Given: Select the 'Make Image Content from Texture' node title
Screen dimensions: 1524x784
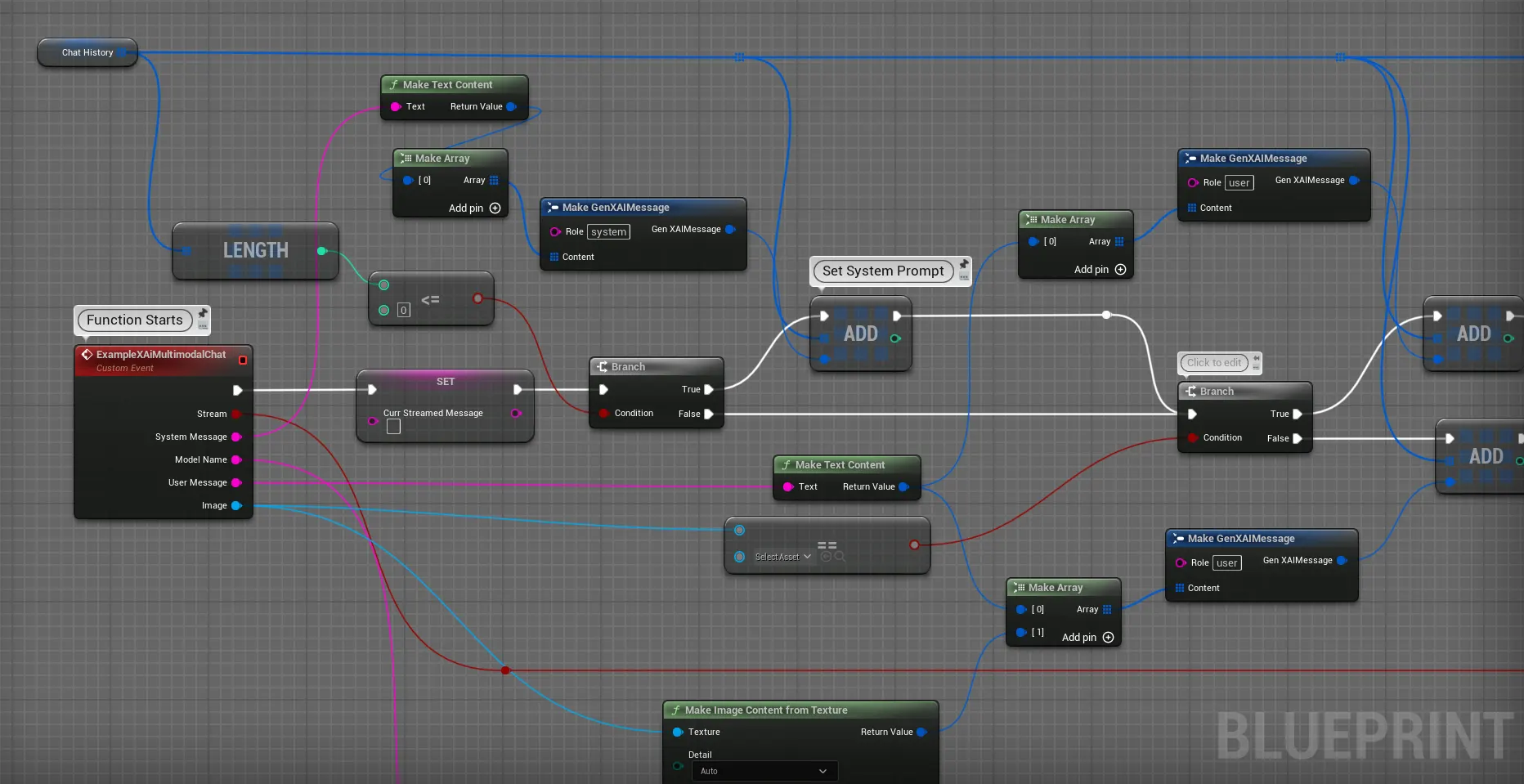Looking at the screenshot, I should tap(766, 710).
